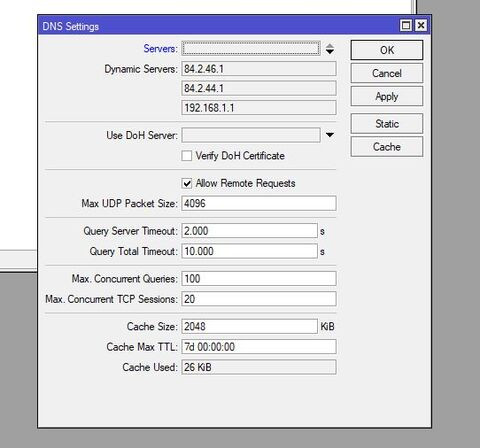This screenshot has width=480, height=448.
Task: Click the OK button
Action: [387, 50]
